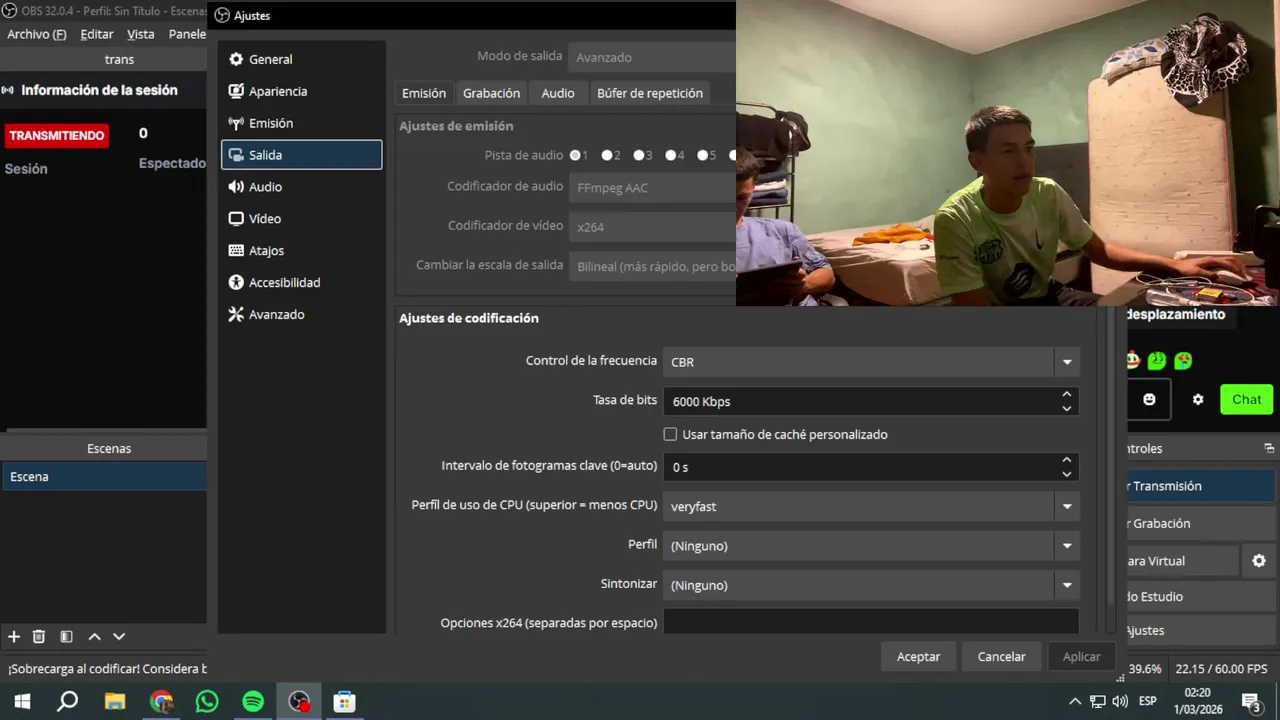The width and height of the screenshot is (1280, 720).
Task: Switch to the Grabación output tab
Action: tap(491, 93)
